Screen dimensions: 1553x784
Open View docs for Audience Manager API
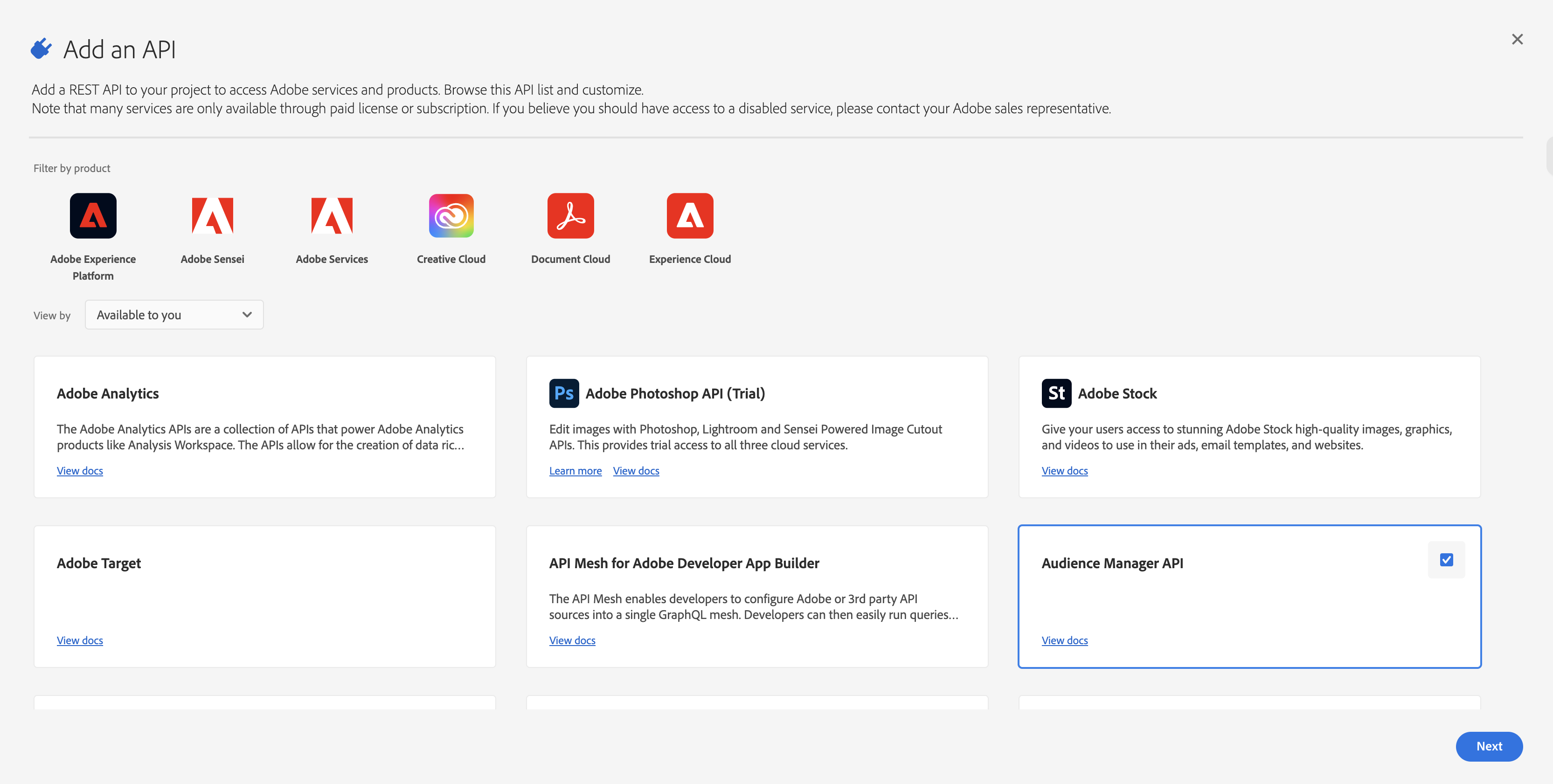[1064, 640]
